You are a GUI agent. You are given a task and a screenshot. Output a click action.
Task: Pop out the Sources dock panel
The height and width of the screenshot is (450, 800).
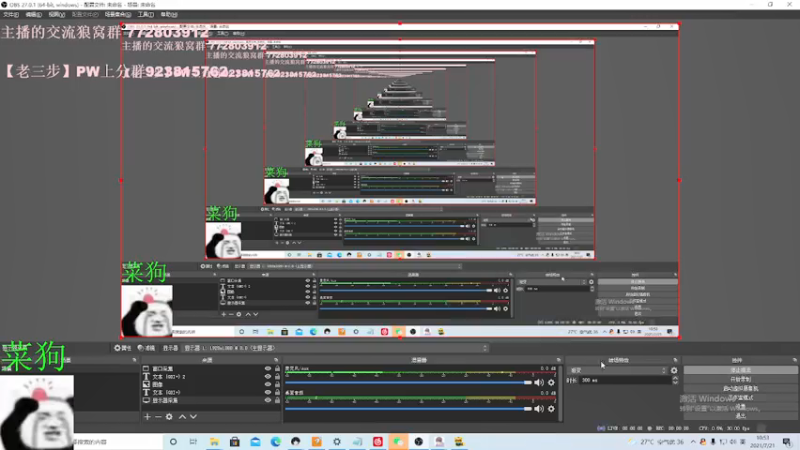[x=276, y=360]
